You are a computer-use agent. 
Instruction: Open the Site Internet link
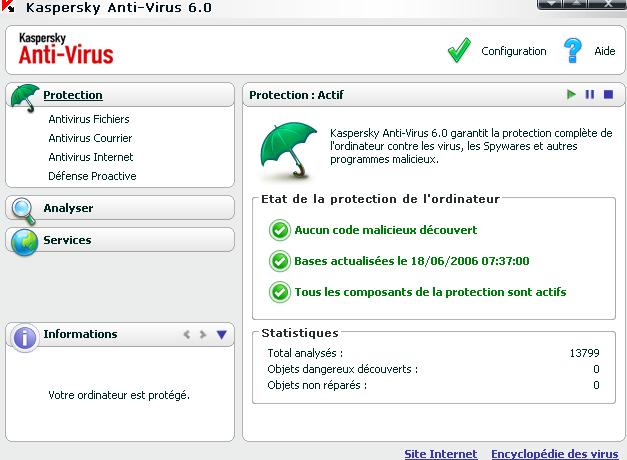441,454
